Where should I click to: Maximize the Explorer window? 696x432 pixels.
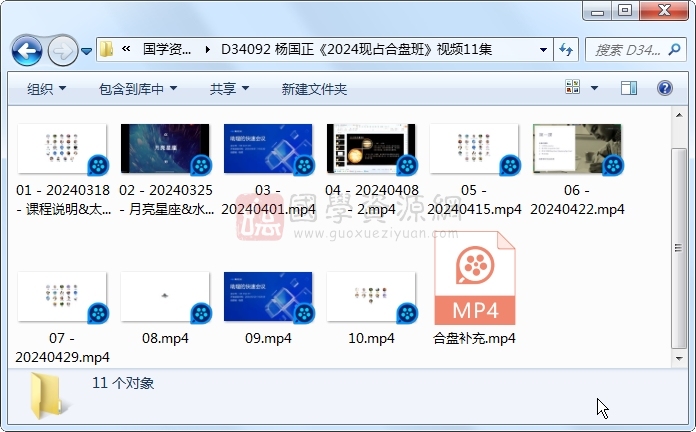625,10
